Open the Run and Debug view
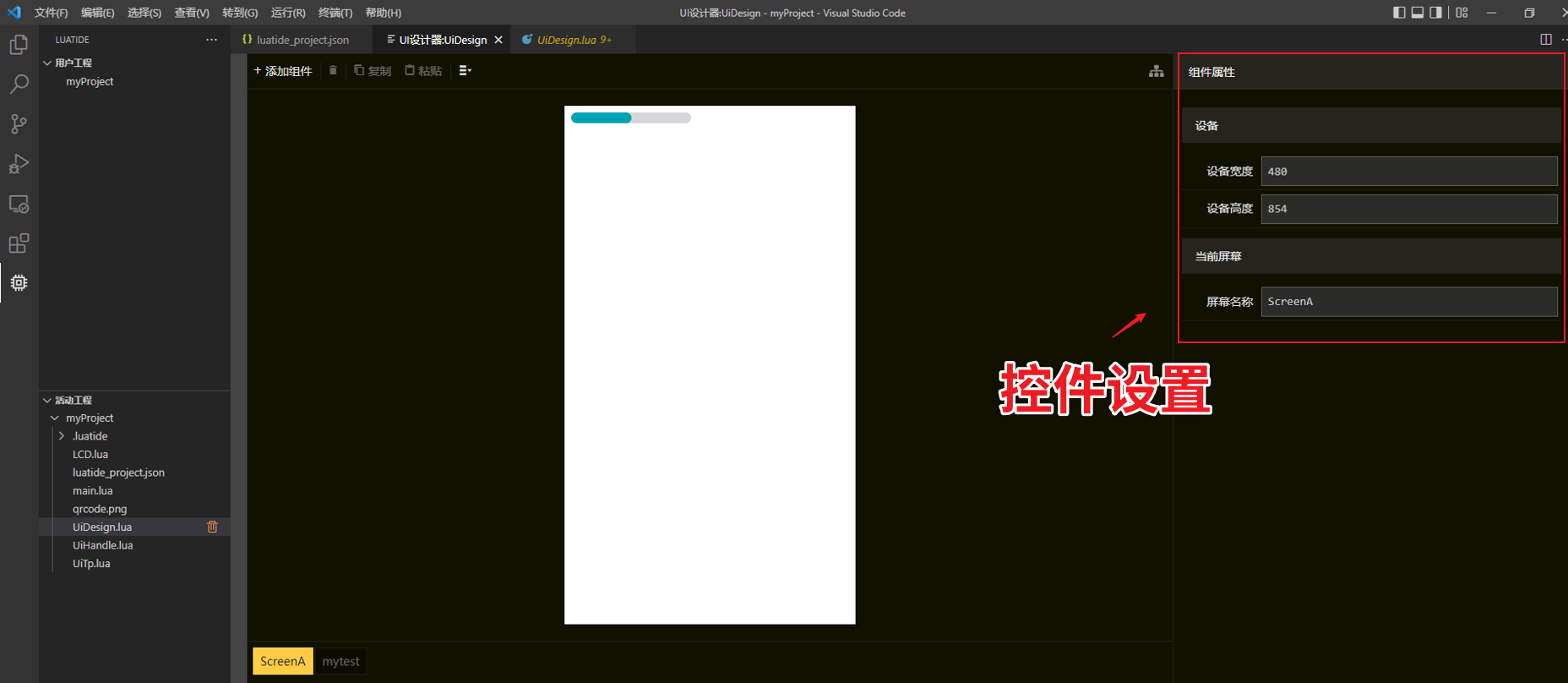 coord(19,164)
